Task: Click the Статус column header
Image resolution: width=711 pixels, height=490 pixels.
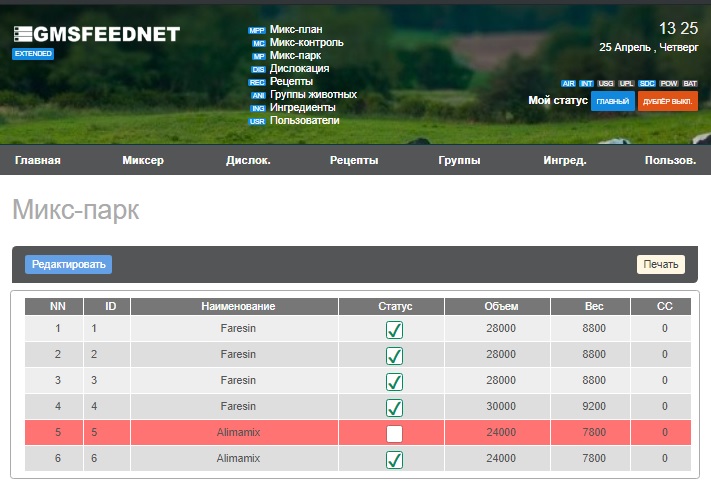Action: click(x=391, y=306)
